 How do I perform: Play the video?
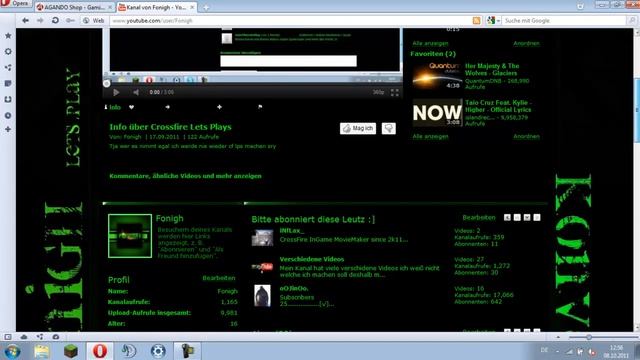pos(116,93)
